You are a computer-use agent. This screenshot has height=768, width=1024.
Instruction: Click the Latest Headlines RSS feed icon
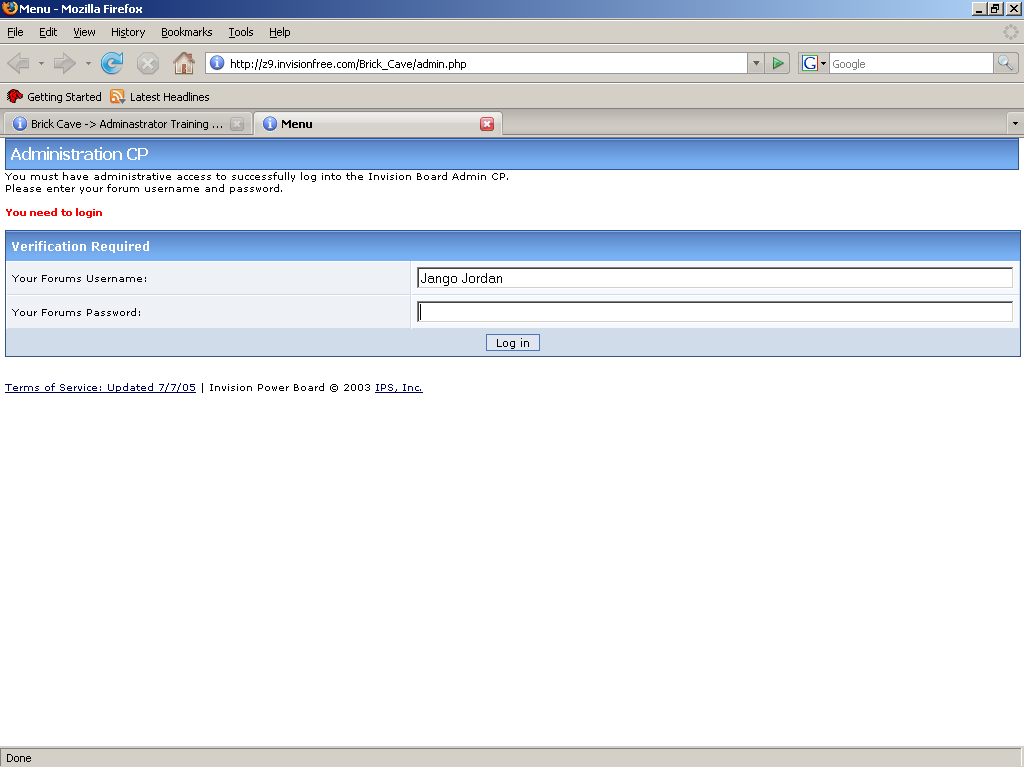click(x=118, y=97)
